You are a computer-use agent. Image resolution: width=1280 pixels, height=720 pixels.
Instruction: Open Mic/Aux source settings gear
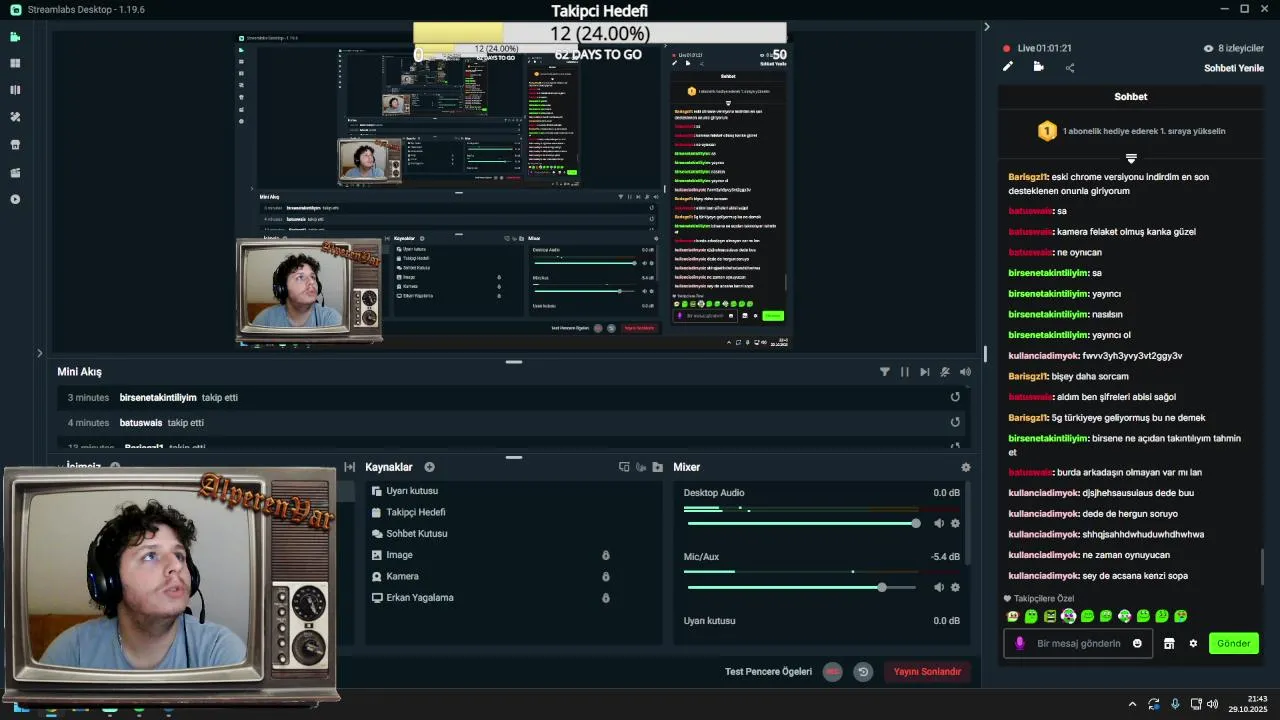[x=955, y=587]
